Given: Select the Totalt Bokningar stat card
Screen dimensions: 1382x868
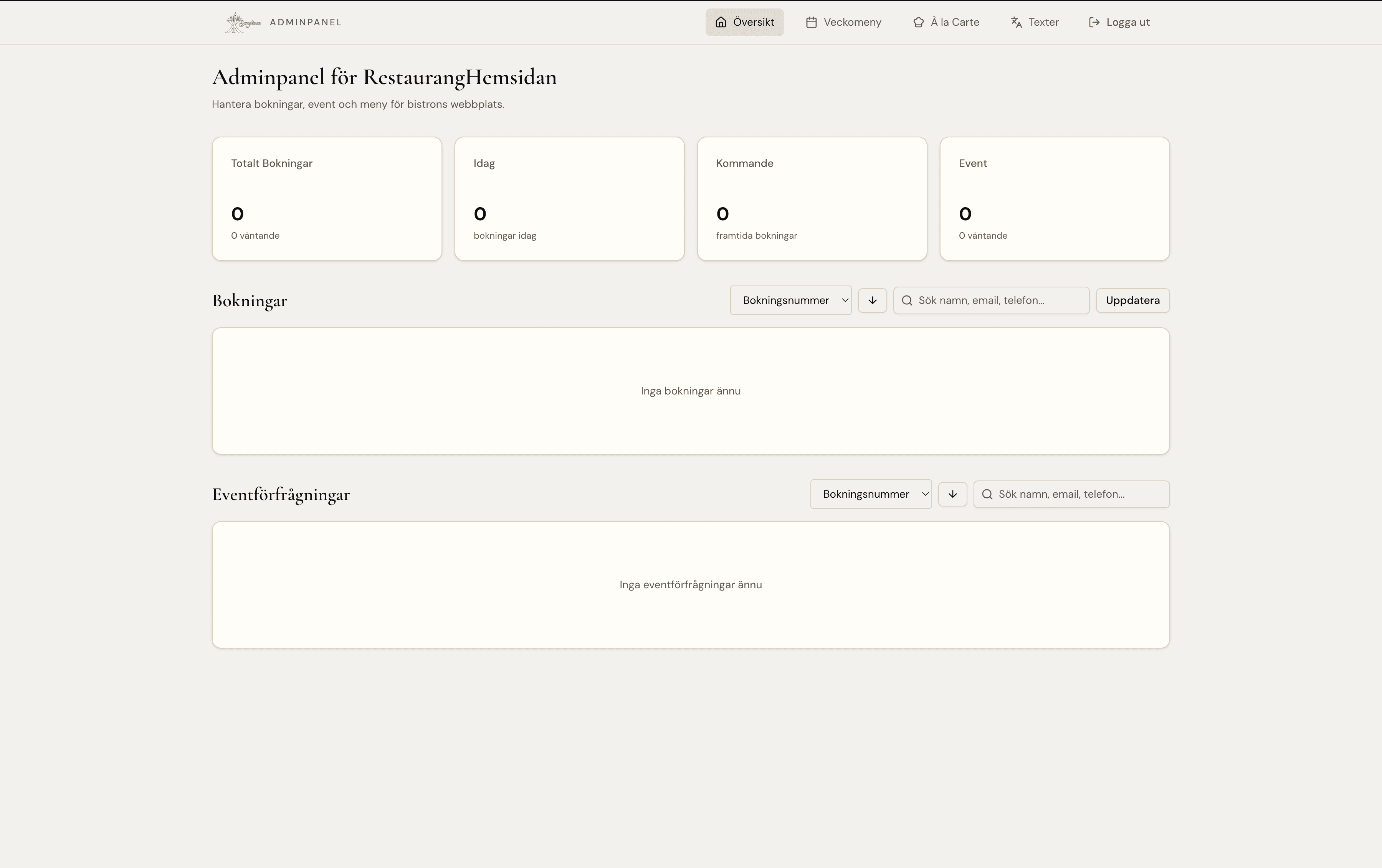Looking at the screenshot, I should point(327,198).
